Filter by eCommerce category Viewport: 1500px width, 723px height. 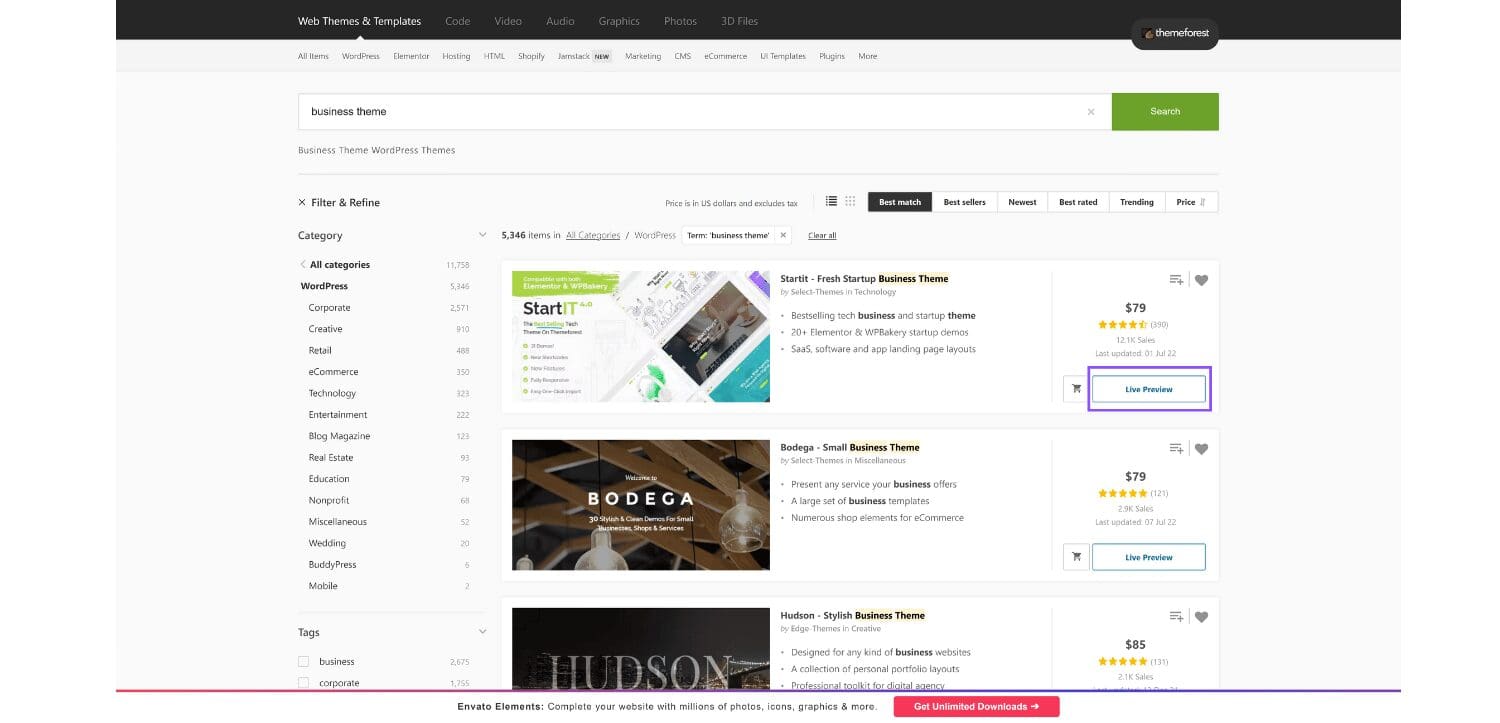(x=333, y=372)
